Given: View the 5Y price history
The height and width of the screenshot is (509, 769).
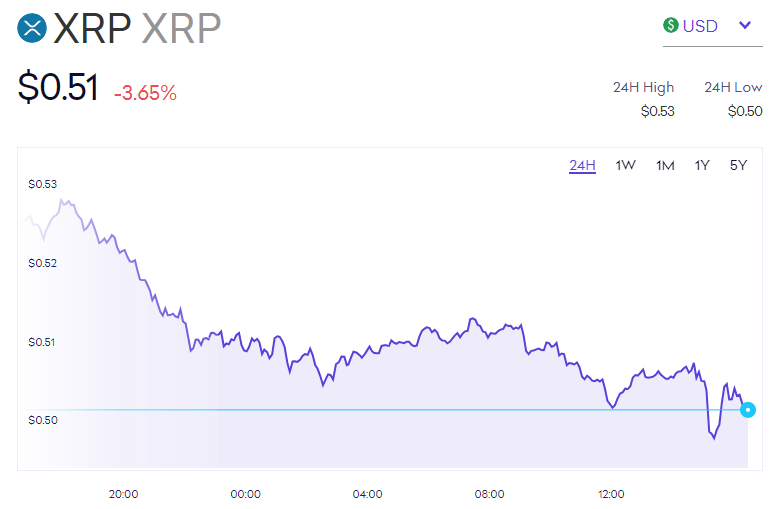Looking at the screenshot, I should pyautogui.click(x=738, y=165).
